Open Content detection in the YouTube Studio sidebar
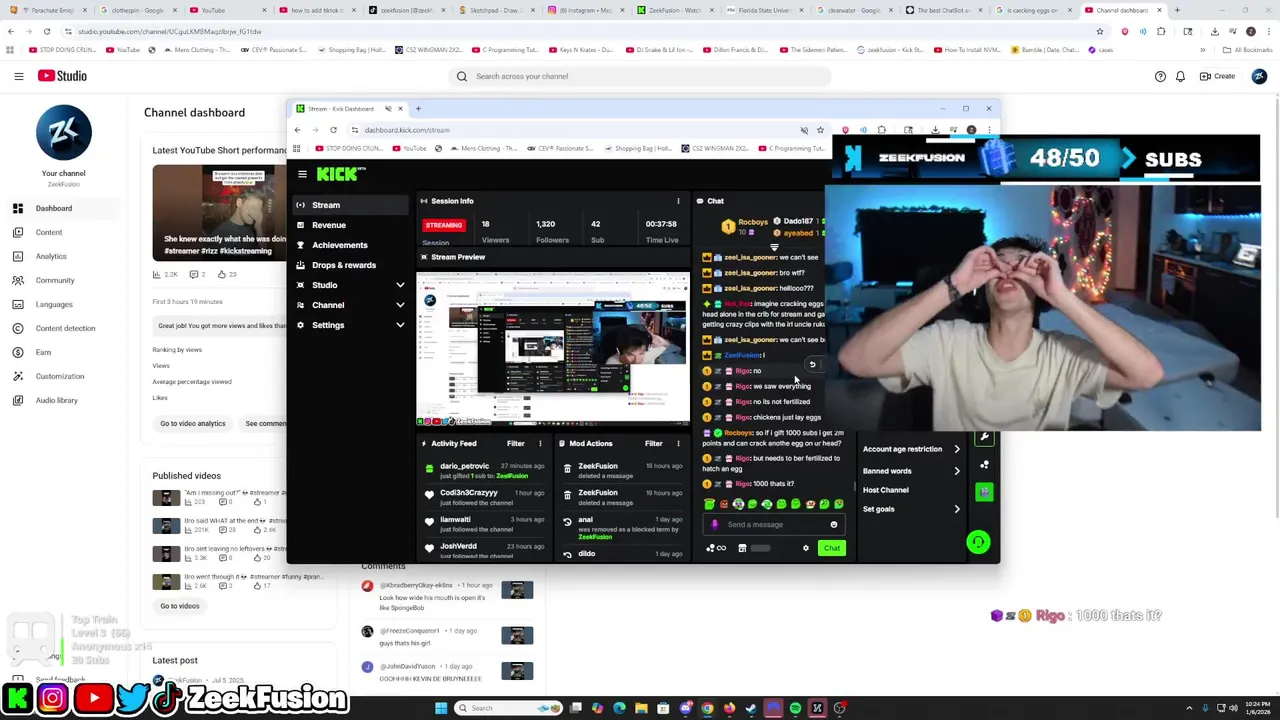The height and width of the screenshot is (720, 1280). 65,328
